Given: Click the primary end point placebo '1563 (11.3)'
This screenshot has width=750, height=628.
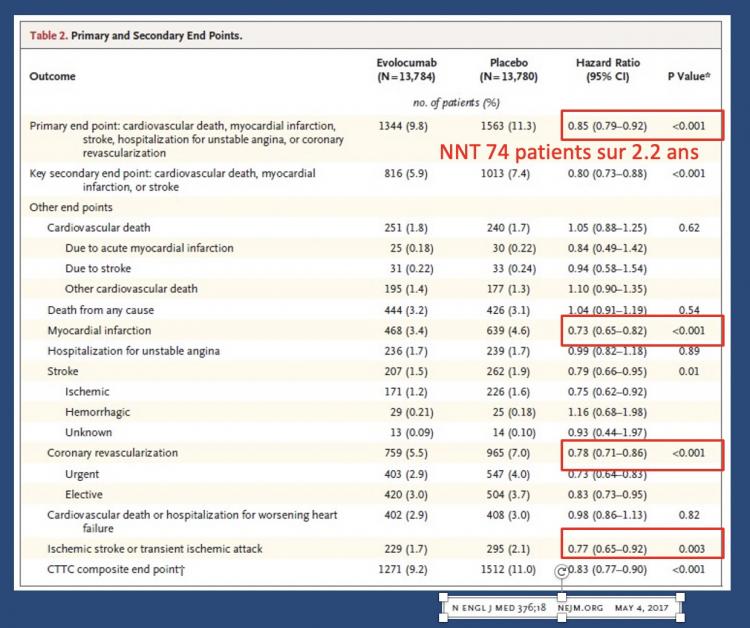Looking at the screenshot, I should [508, 126].
